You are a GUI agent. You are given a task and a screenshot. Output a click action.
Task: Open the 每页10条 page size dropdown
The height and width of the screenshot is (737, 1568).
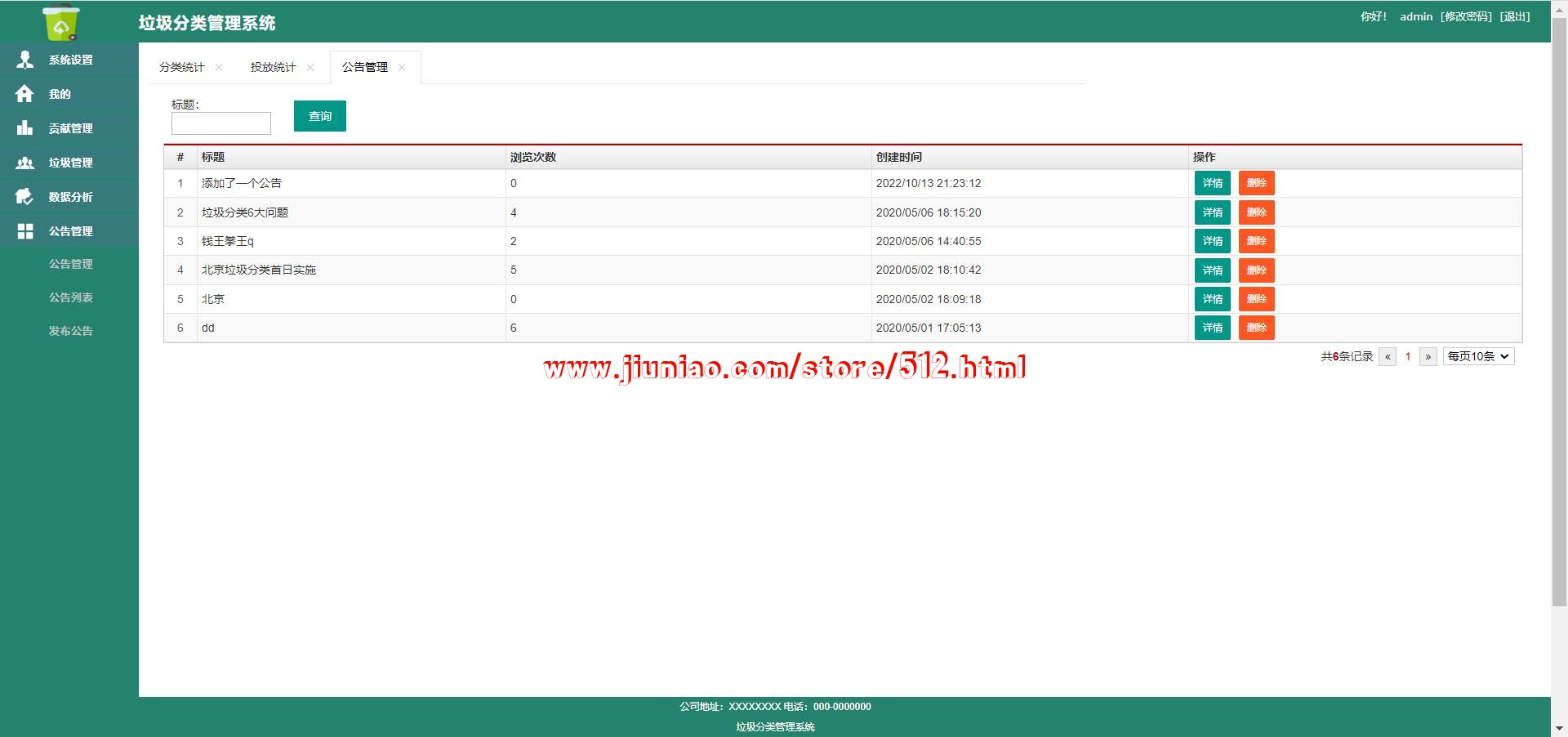point(1479,356)
